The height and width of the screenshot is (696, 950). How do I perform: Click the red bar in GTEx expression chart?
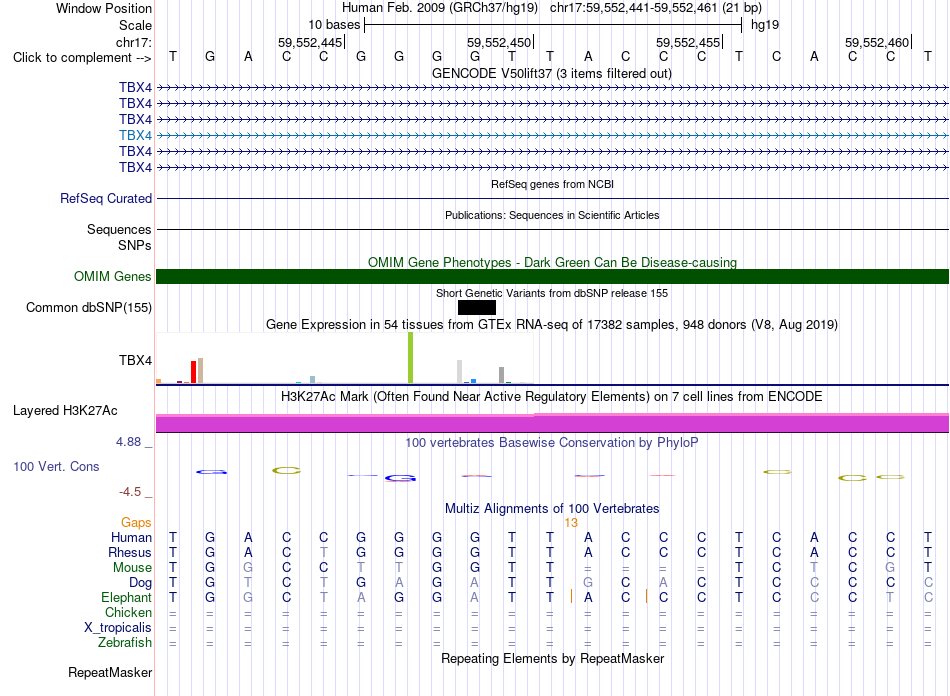(193, 372)
